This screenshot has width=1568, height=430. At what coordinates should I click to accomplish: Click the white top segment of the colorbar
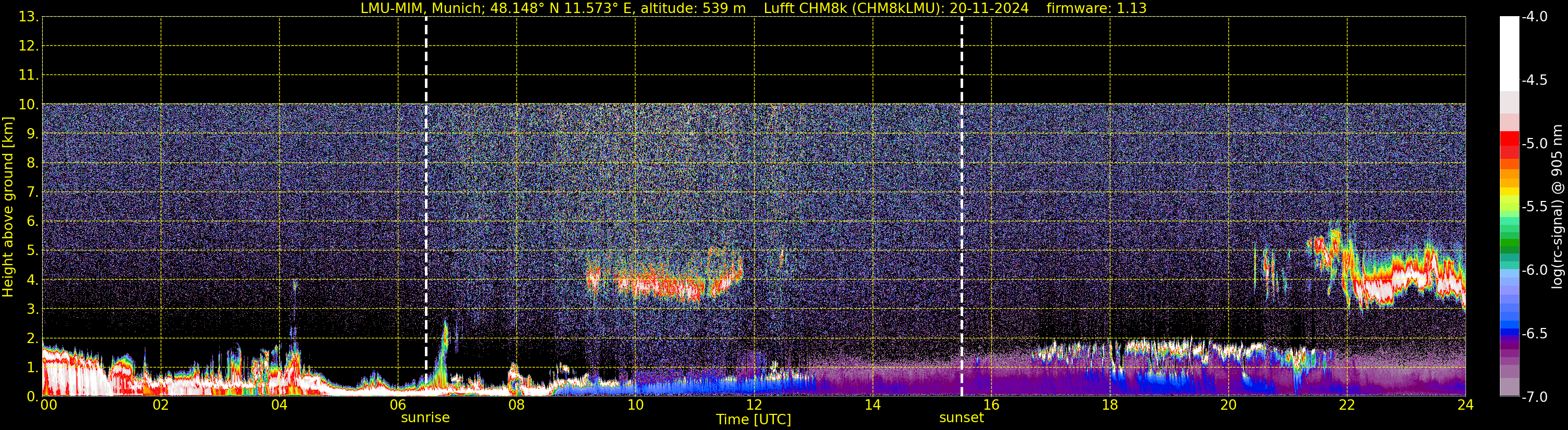click(1509, 54)
